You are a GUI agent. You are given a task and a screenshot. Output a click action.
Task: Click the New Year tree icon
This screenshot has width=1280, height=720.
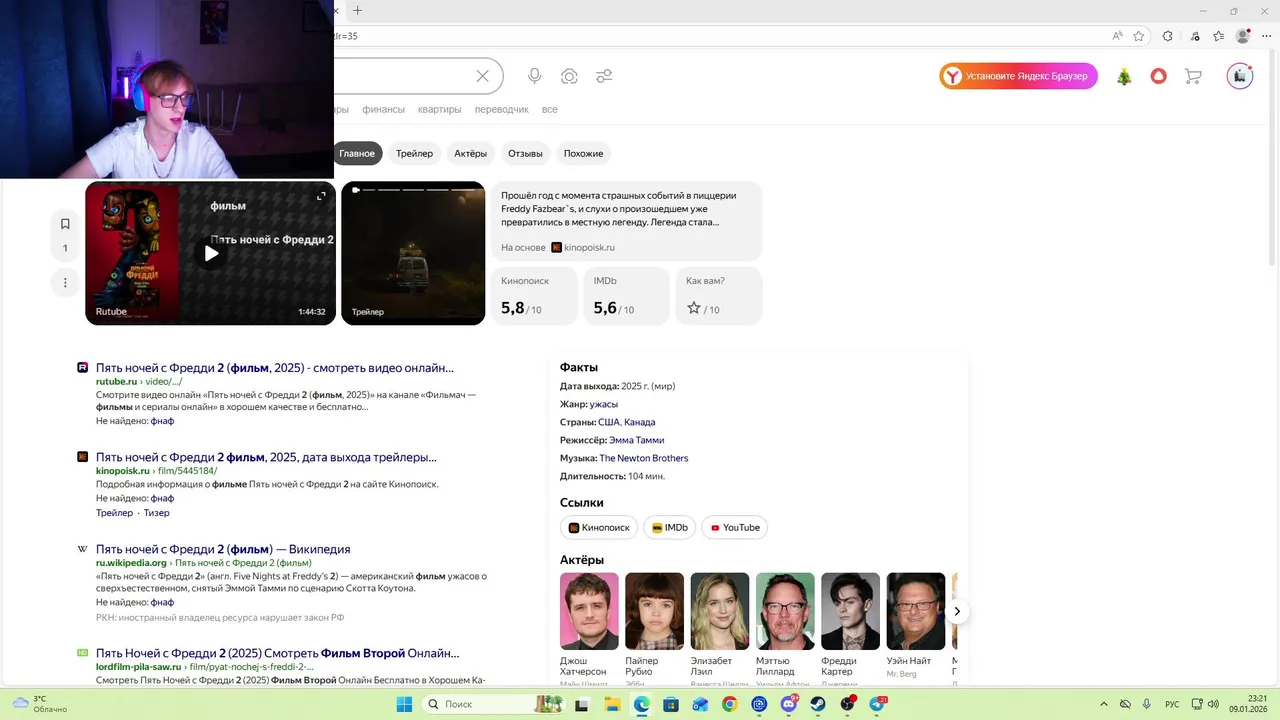pyautogui.click(x=1124, y=76)
